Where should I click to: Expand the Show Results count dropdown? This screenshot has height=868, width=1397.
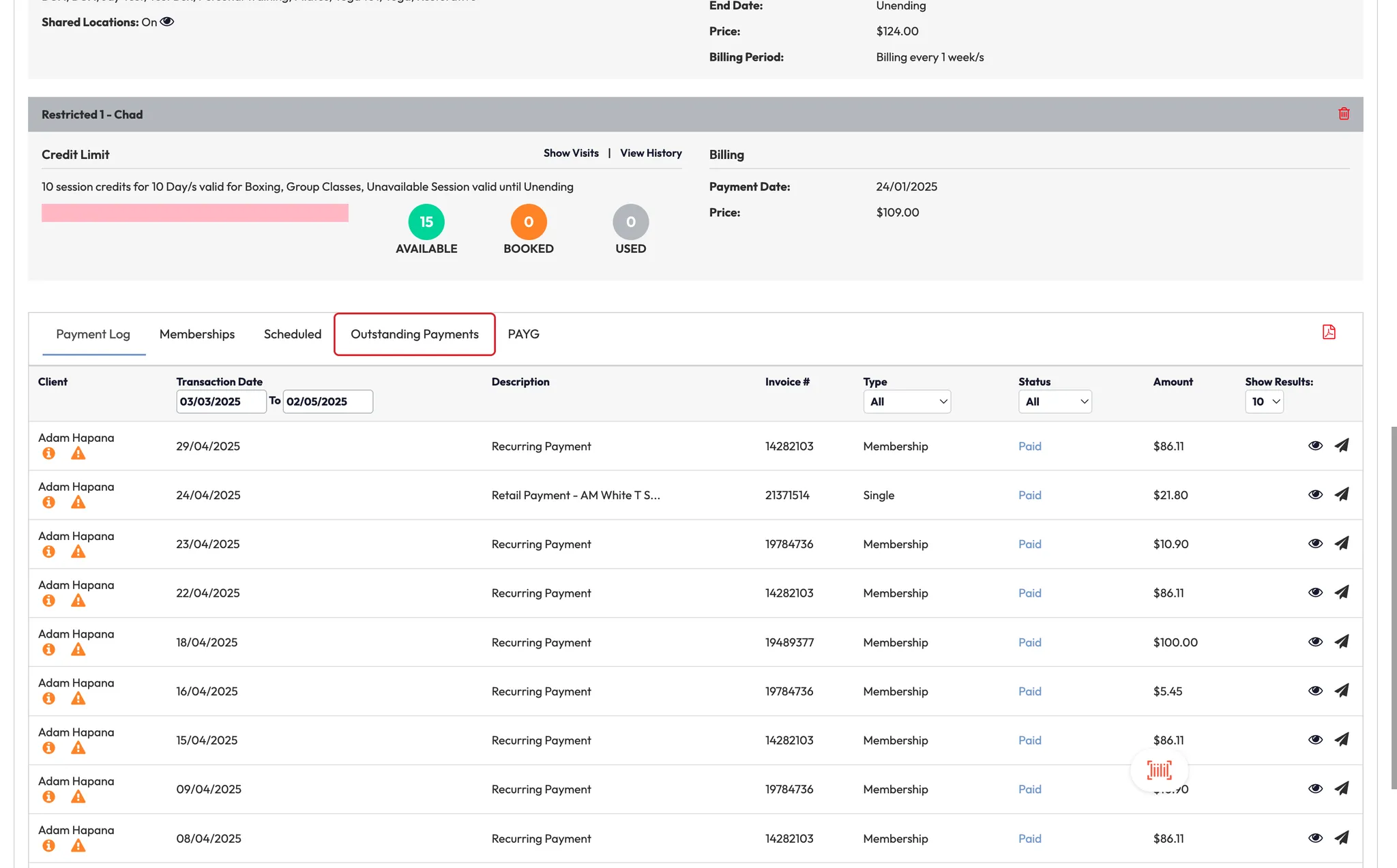point(1264,402)
